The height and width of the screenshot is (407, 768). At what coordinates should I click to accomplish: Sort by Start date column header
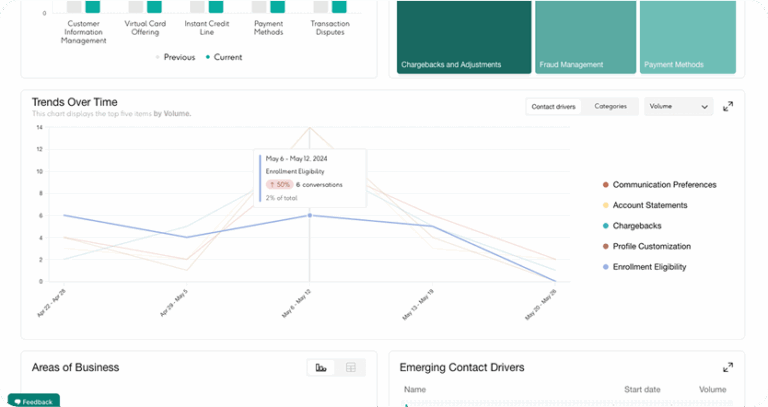[x=642, y=390]
